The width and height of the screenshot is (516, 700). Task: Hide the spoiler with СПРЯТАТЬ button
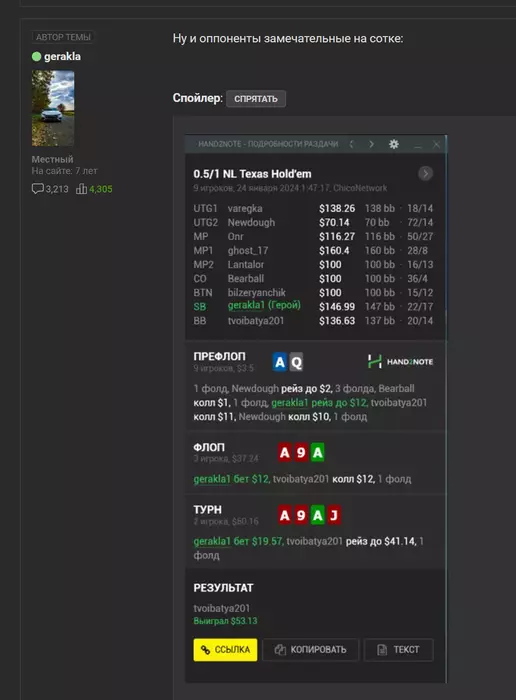[x=256, y=99]
